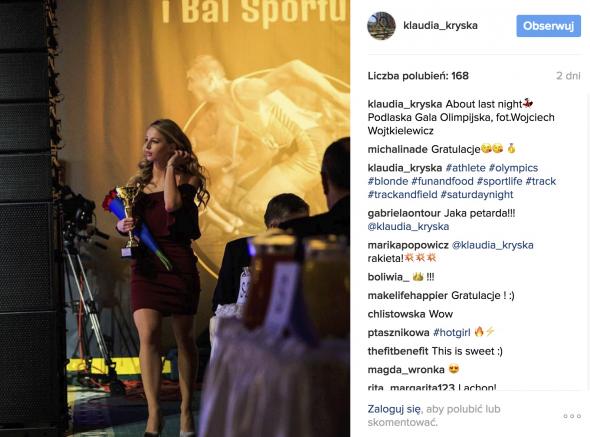
Task: Open magda_wronka commenter profile
Action: click(406, 370)
